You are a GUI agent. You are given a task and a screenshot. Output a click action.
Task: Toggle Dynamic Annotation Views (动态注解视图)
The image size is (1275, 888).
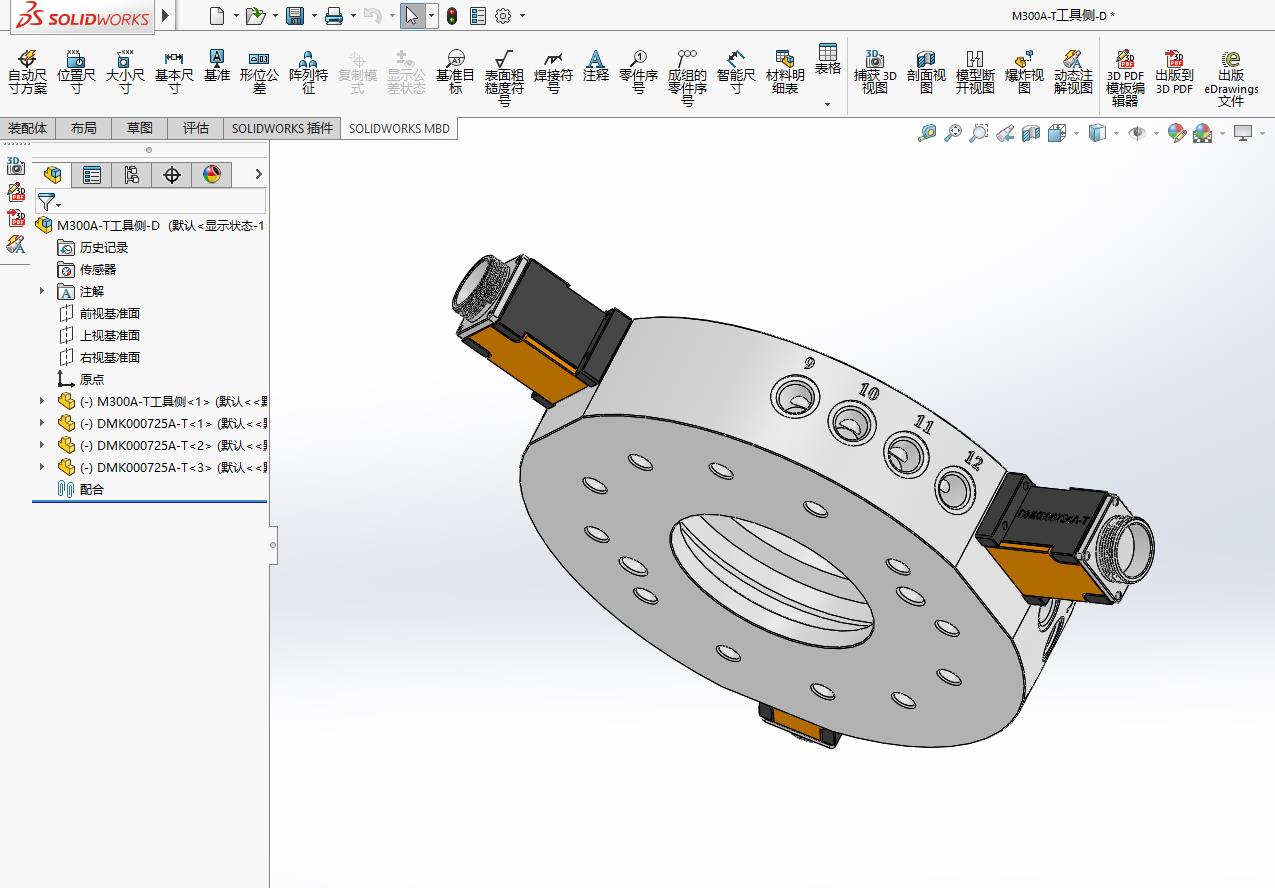(x=1073, y=73)
